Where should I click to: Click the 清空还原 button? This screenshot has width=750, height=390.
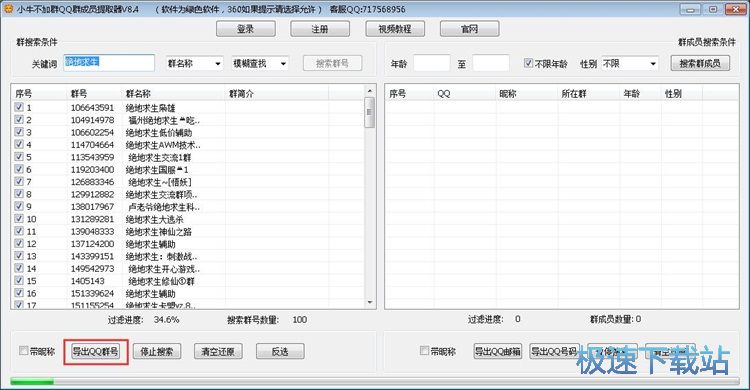(218, 351)
